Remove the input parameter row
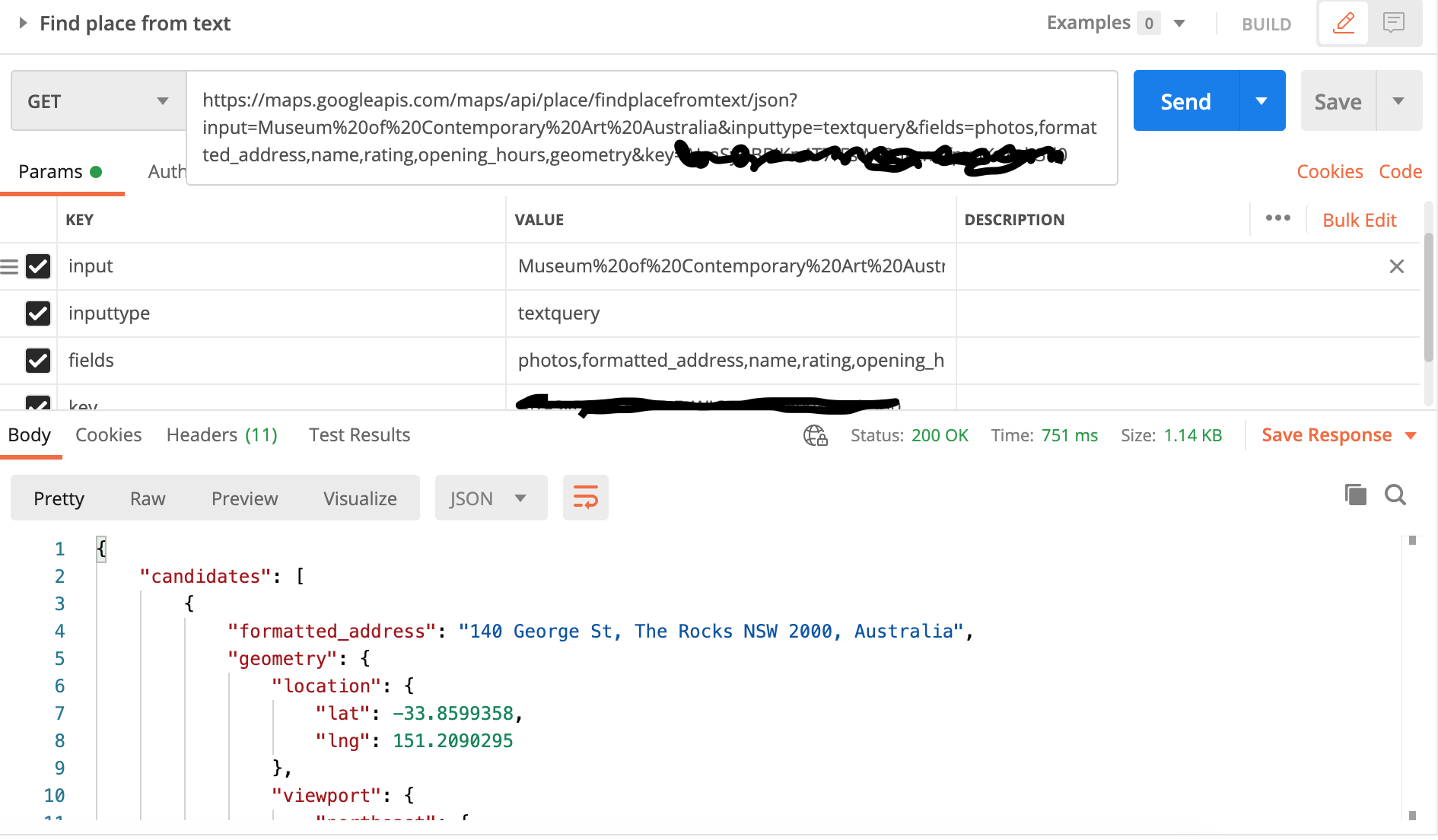Image resolution: width=1438 pixels, height=840 pixels. 1396,266
